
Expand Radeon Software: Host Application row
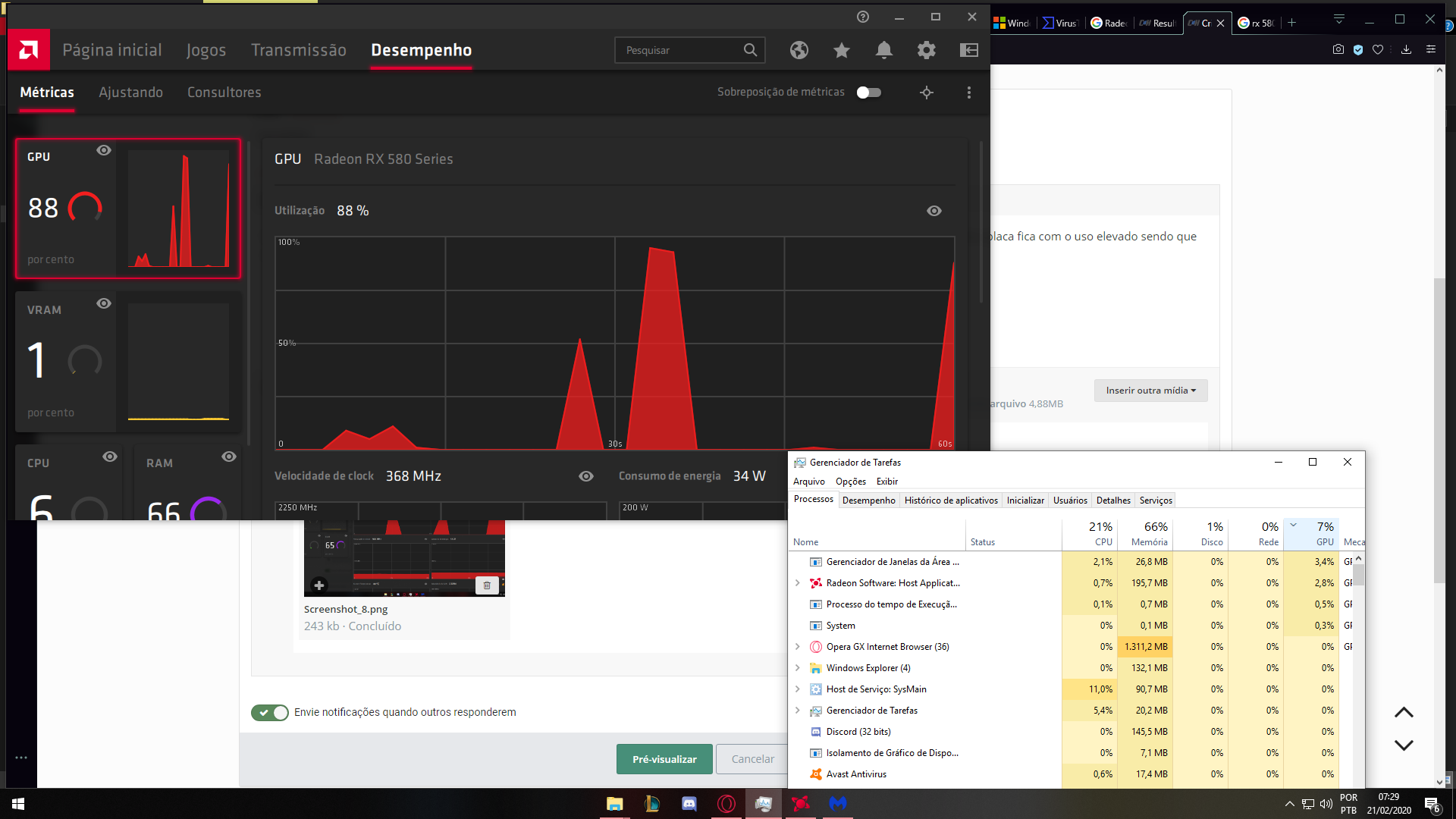pyautogui.click(x=797, y=583)
